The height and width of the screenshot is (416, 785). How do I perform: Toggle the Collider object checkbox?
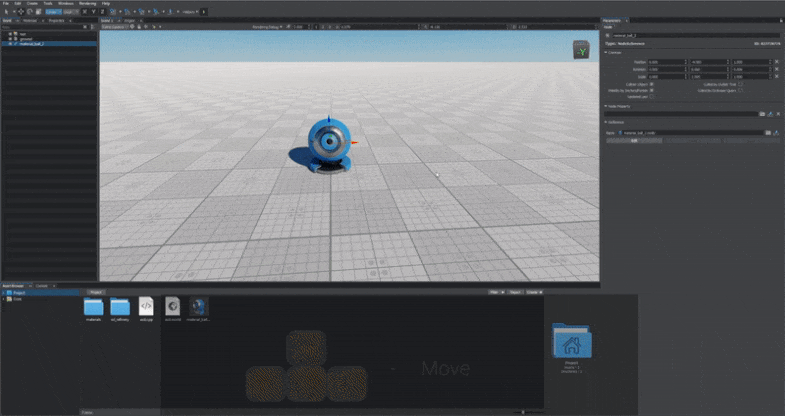(653, 84)
